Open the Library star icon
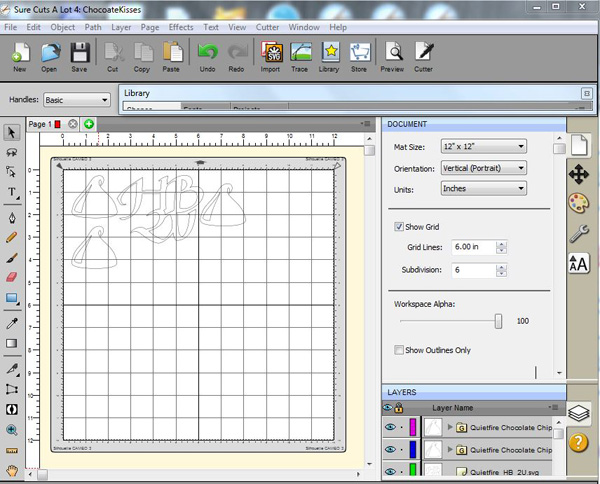This screenshot has height=484, width=600. [330, 52]
